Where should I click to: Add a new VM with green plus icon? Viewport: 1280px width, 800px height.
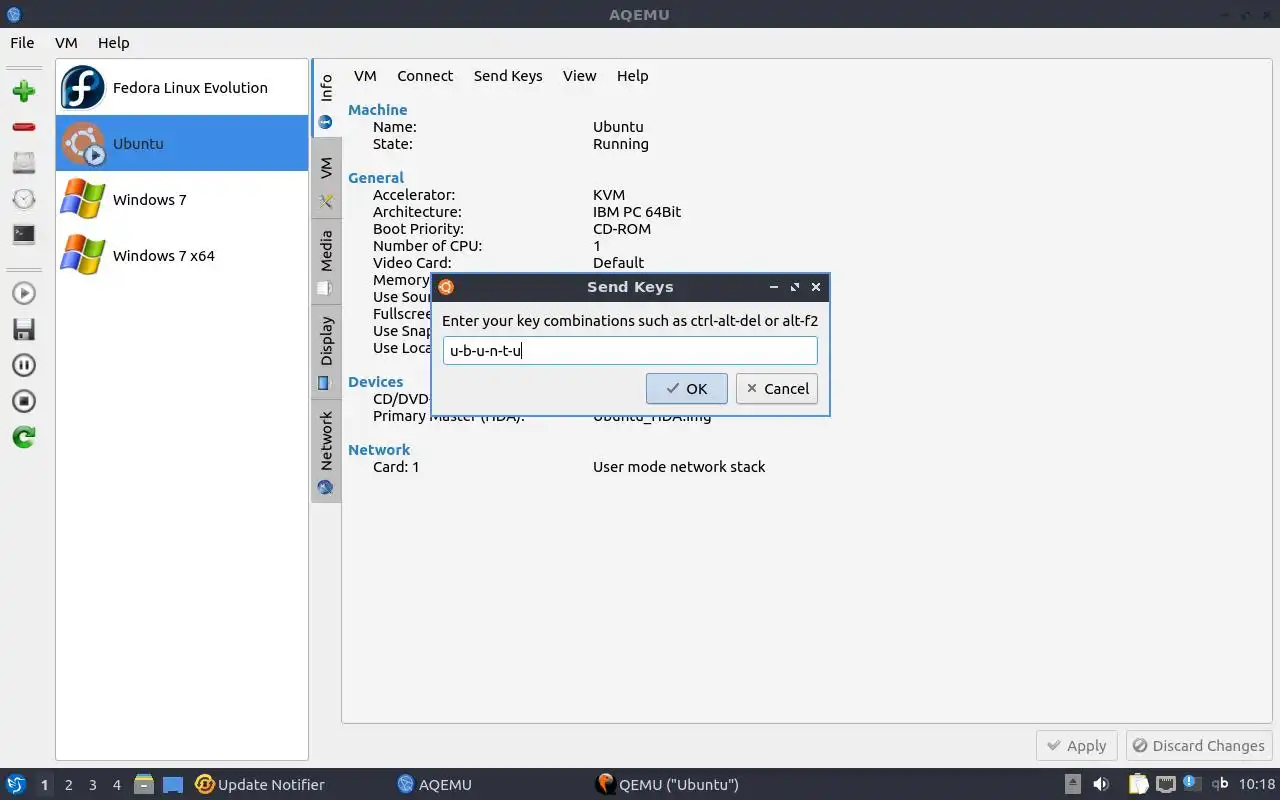[24, 91]
